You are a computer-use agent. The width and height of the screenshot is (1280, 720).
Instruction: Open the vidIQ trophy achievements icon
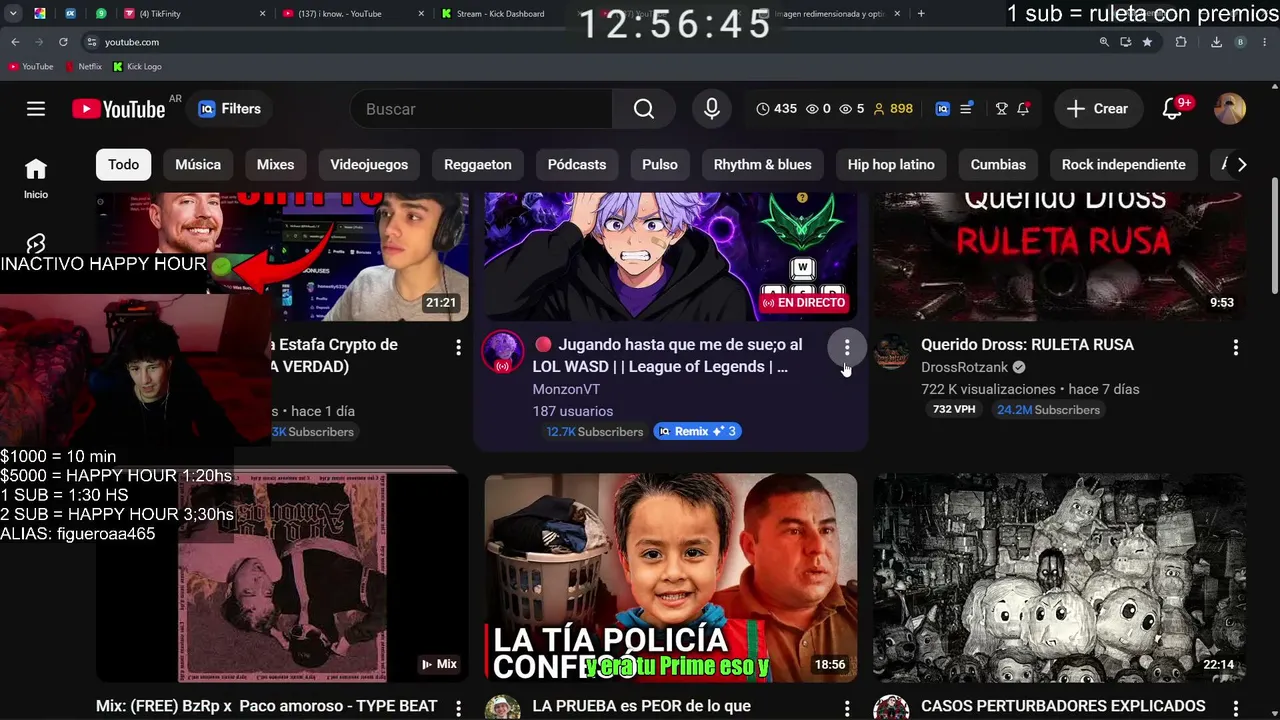pos(1001,109)
